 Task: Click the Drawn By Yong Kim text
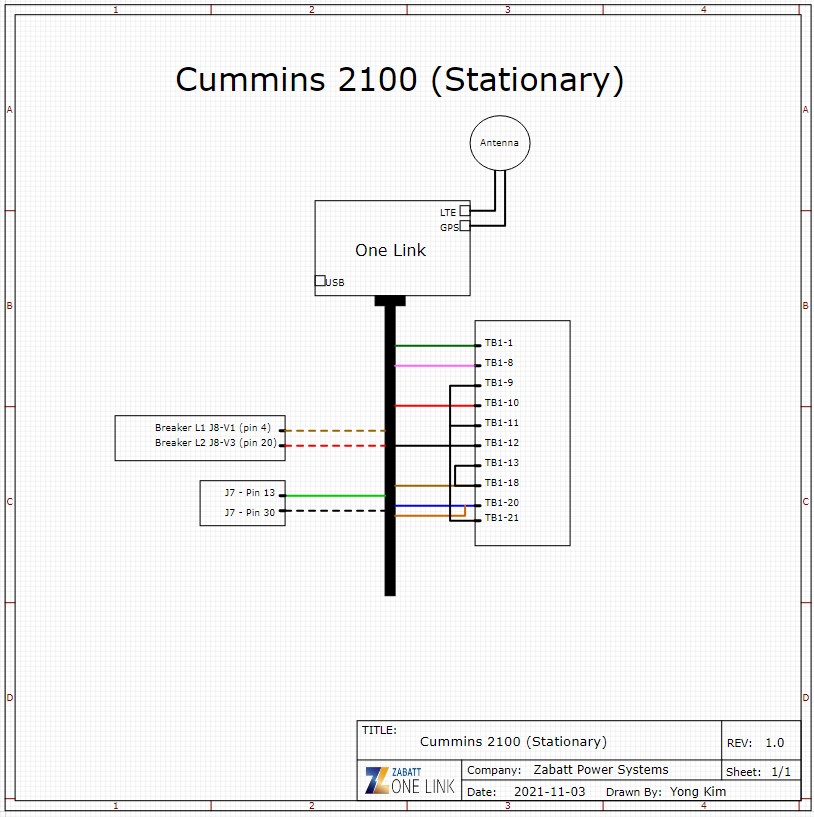tap(665, 791)
